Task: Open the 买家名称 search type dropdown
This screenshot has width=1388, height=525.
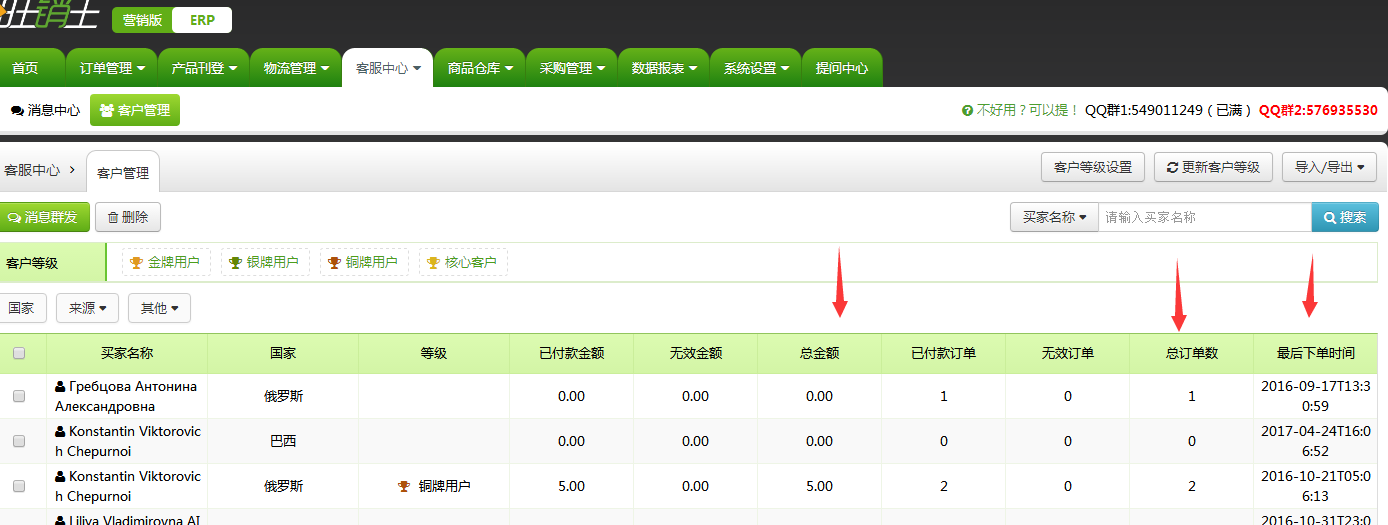Action: coord(1054,217)
